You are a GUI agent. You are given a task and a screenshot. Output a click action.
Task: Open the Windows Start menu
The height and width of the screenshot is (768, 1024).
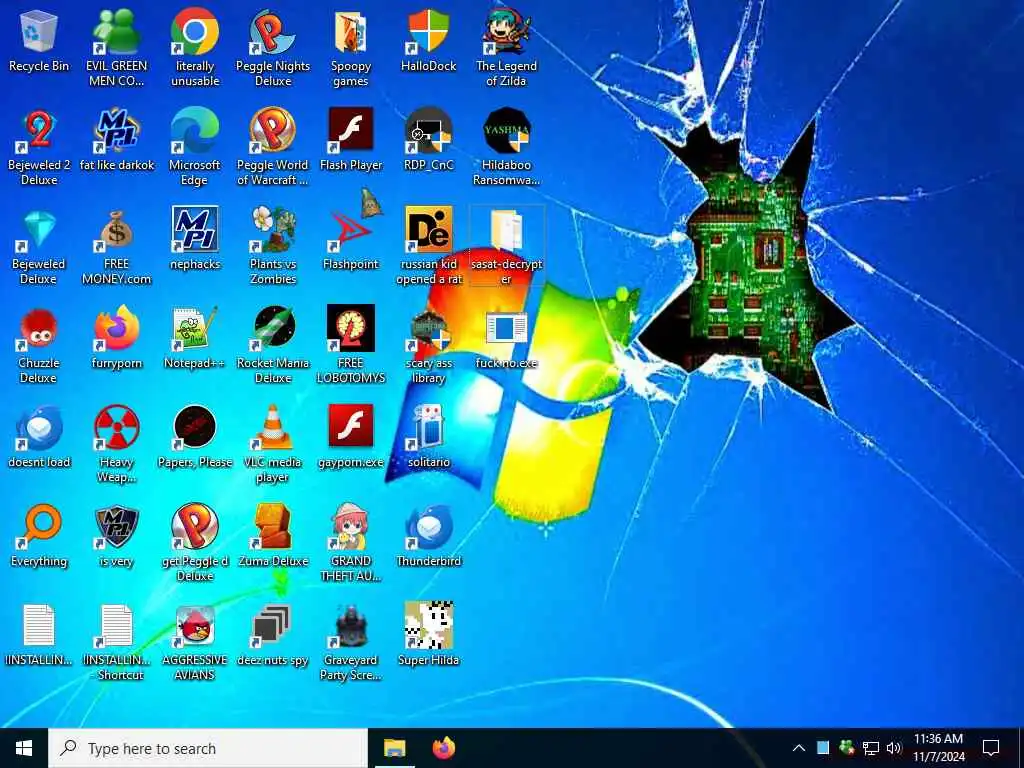(24, 748)
